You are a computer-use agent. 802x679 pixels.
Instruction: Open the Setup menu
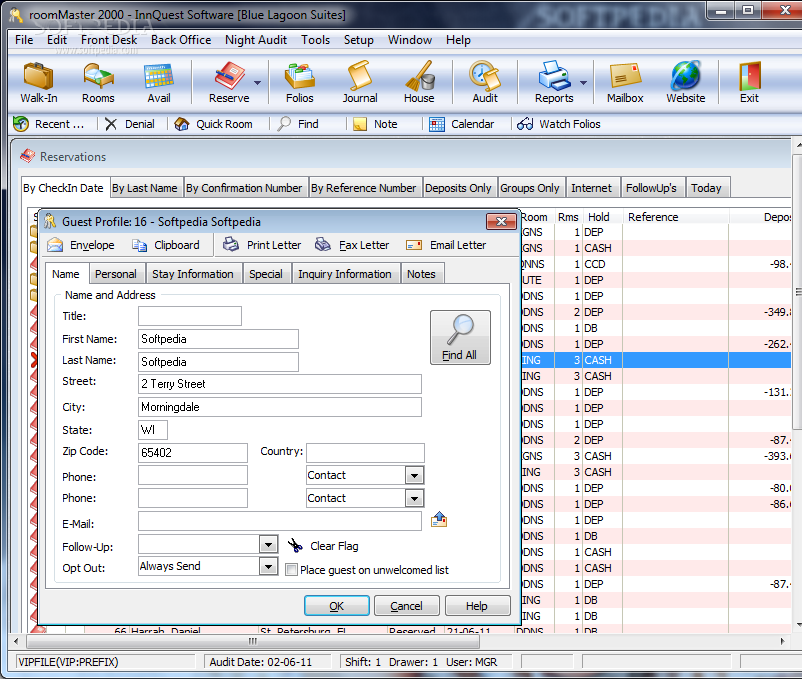coord(359,40)
